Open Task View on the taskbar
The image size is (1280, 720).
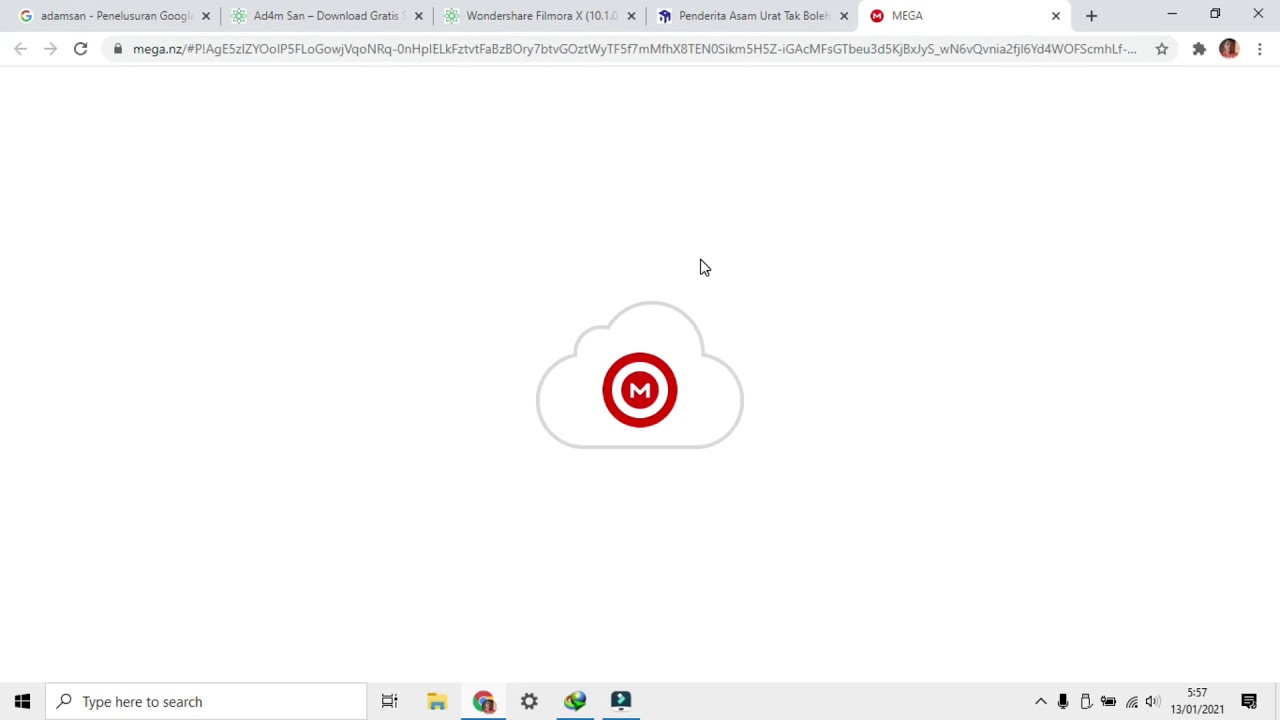pos(389,701)
